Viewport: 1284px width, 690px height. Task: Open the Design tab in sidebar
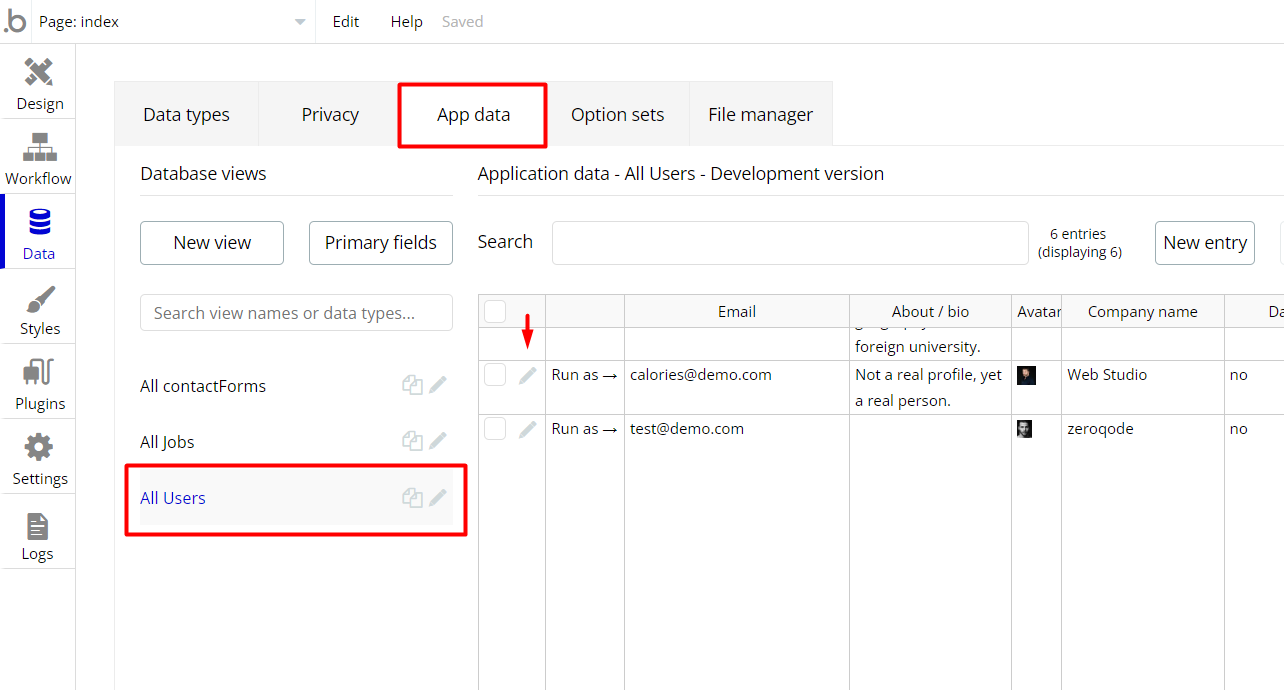39,82
